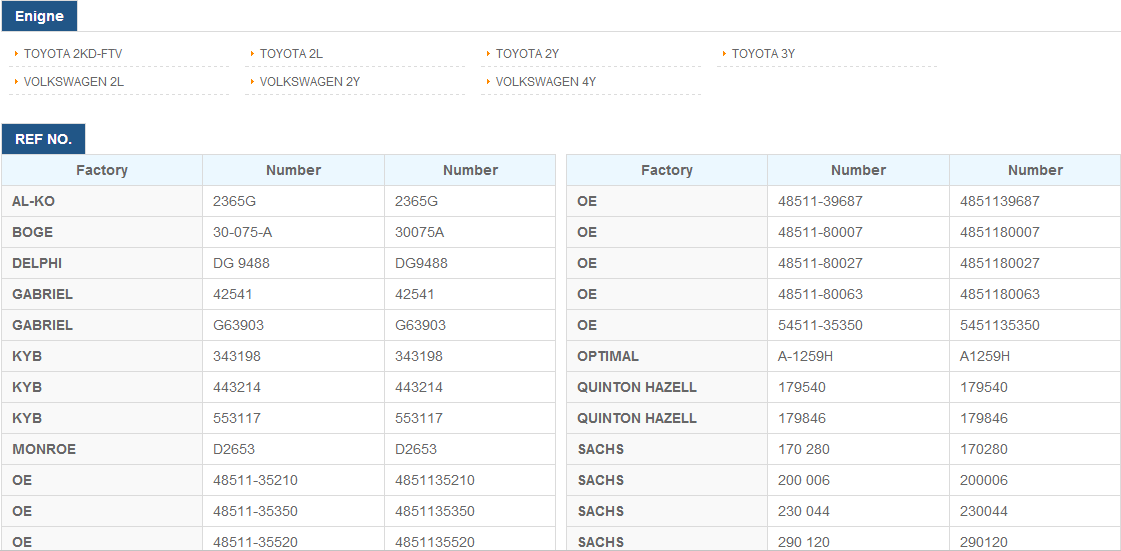
Task: Select QUINTON HAZELL cell in 179540 row
Action: tap(667, 387)
